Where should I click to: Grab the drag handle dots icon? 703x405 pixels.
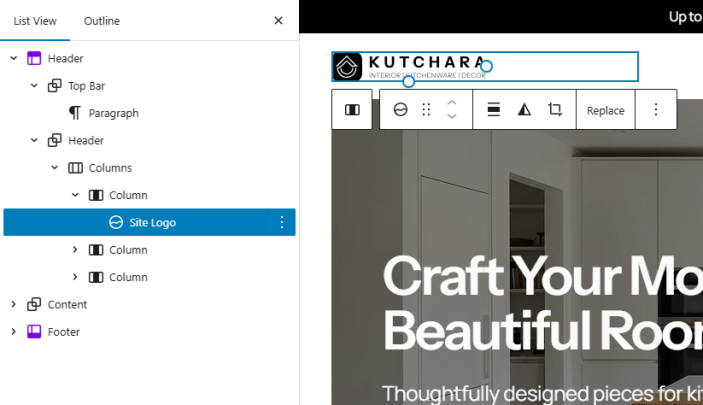[426, 109]
